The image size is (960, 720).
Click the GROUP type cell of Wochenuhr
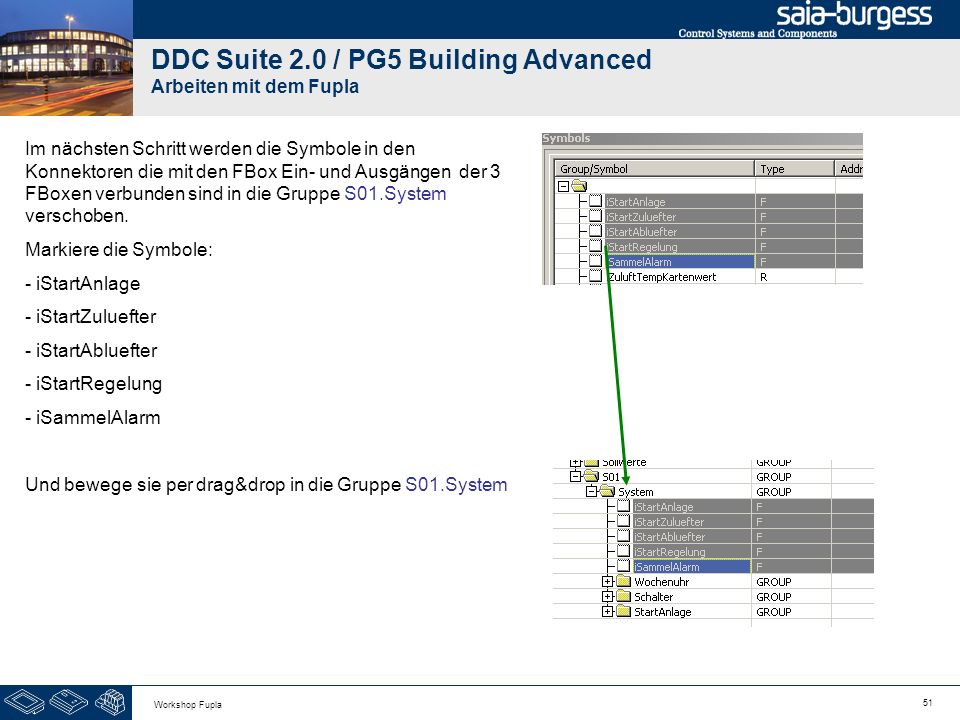791,582
